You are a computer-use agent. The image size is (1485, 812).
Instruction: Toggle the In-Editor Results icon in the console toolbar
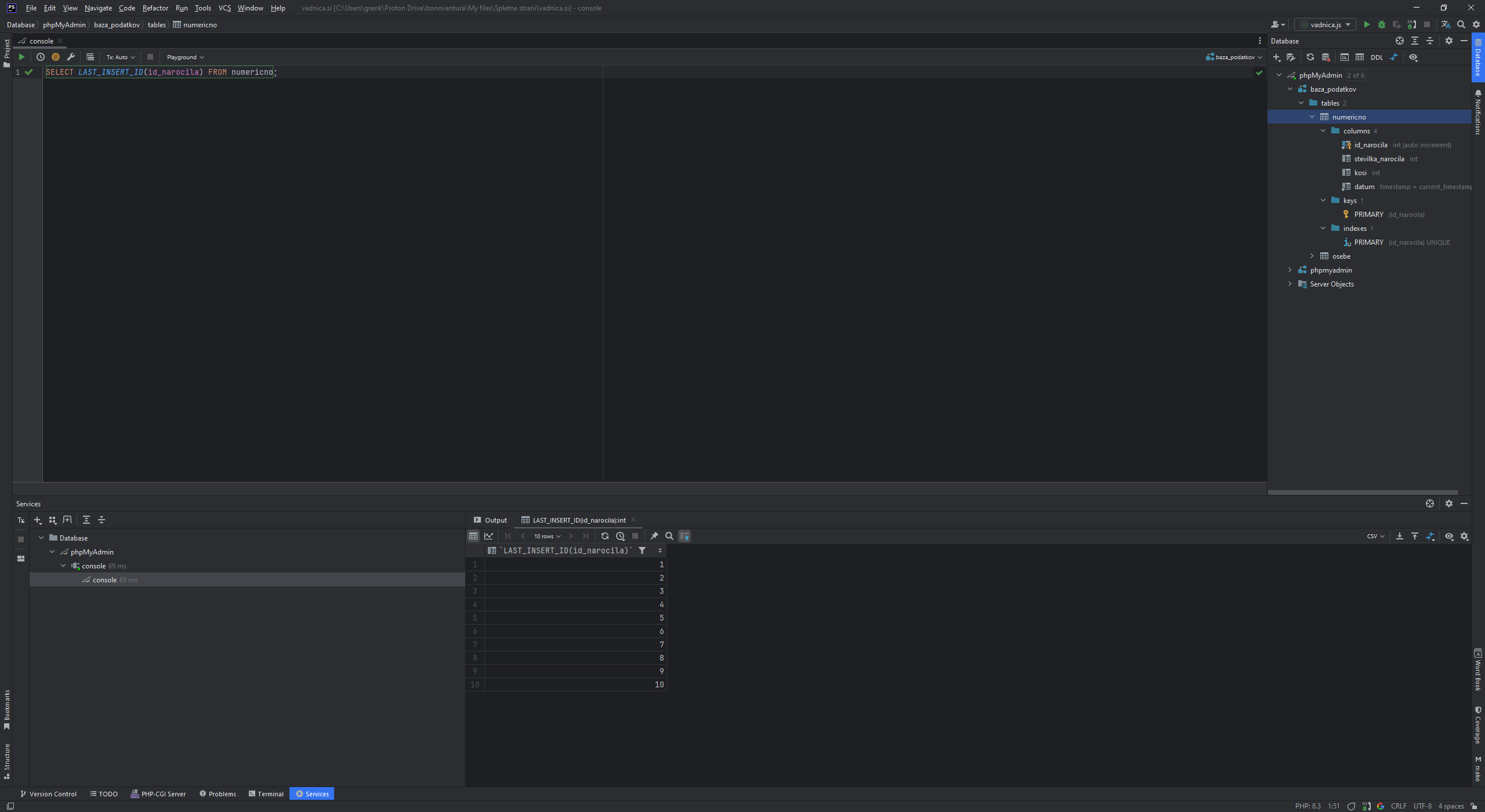[x=90, y=57]
